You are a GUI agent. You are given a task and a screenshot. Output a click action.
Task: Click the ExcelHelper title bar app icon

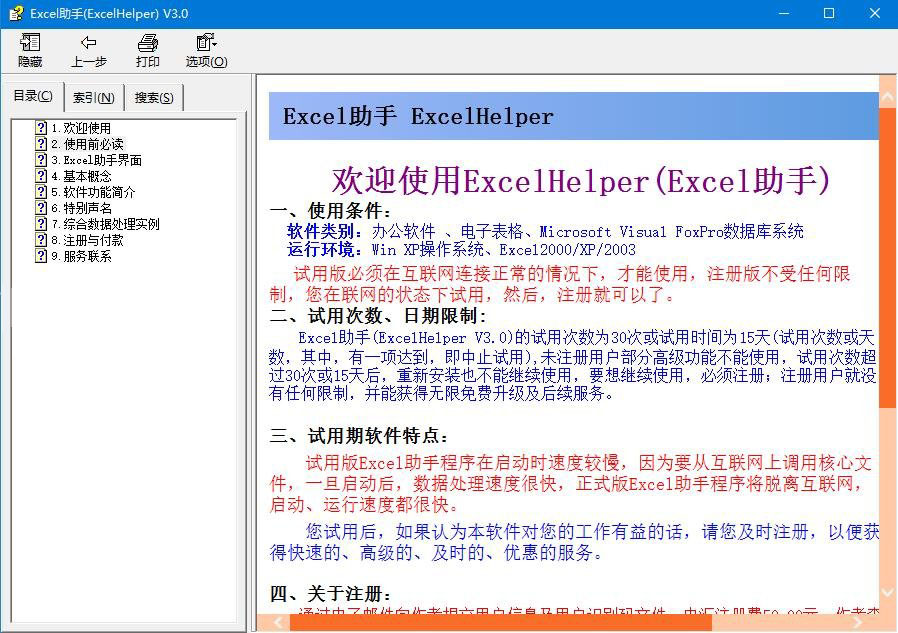point(15,13)
